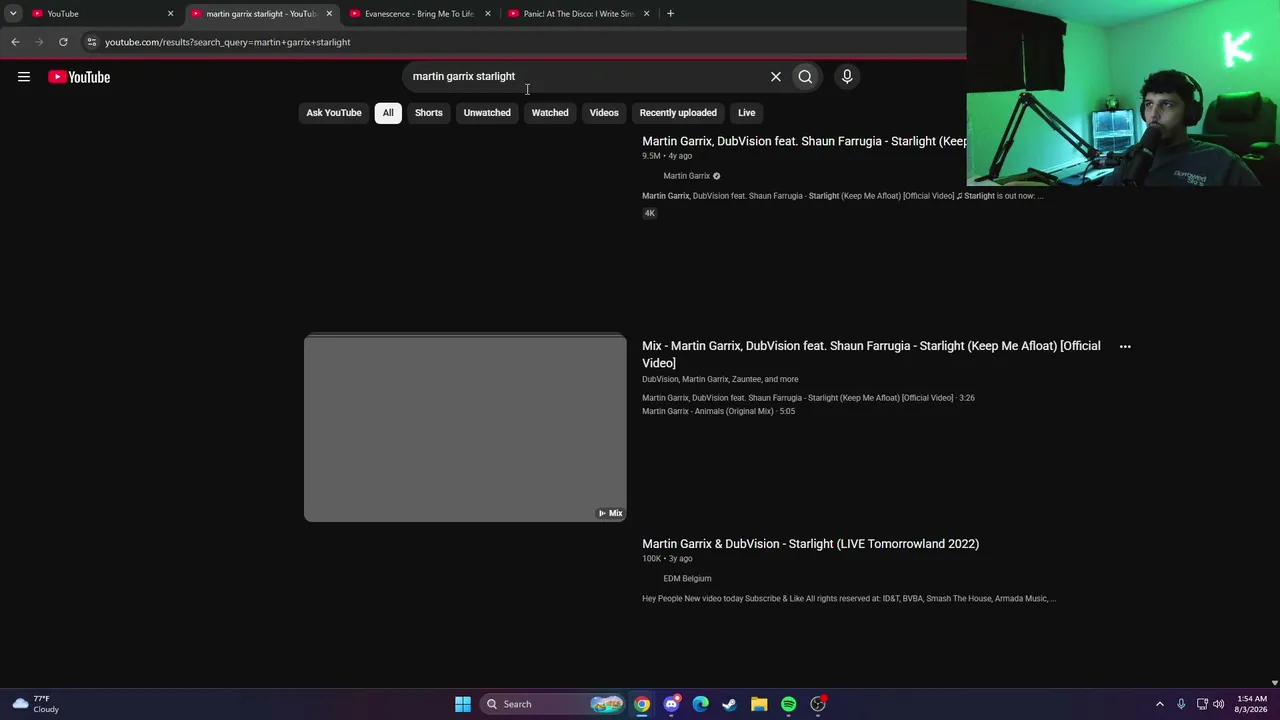Select the All filter chip
Screen dimensions: 1280x720
pyautogui.click(x=388, y=113)
